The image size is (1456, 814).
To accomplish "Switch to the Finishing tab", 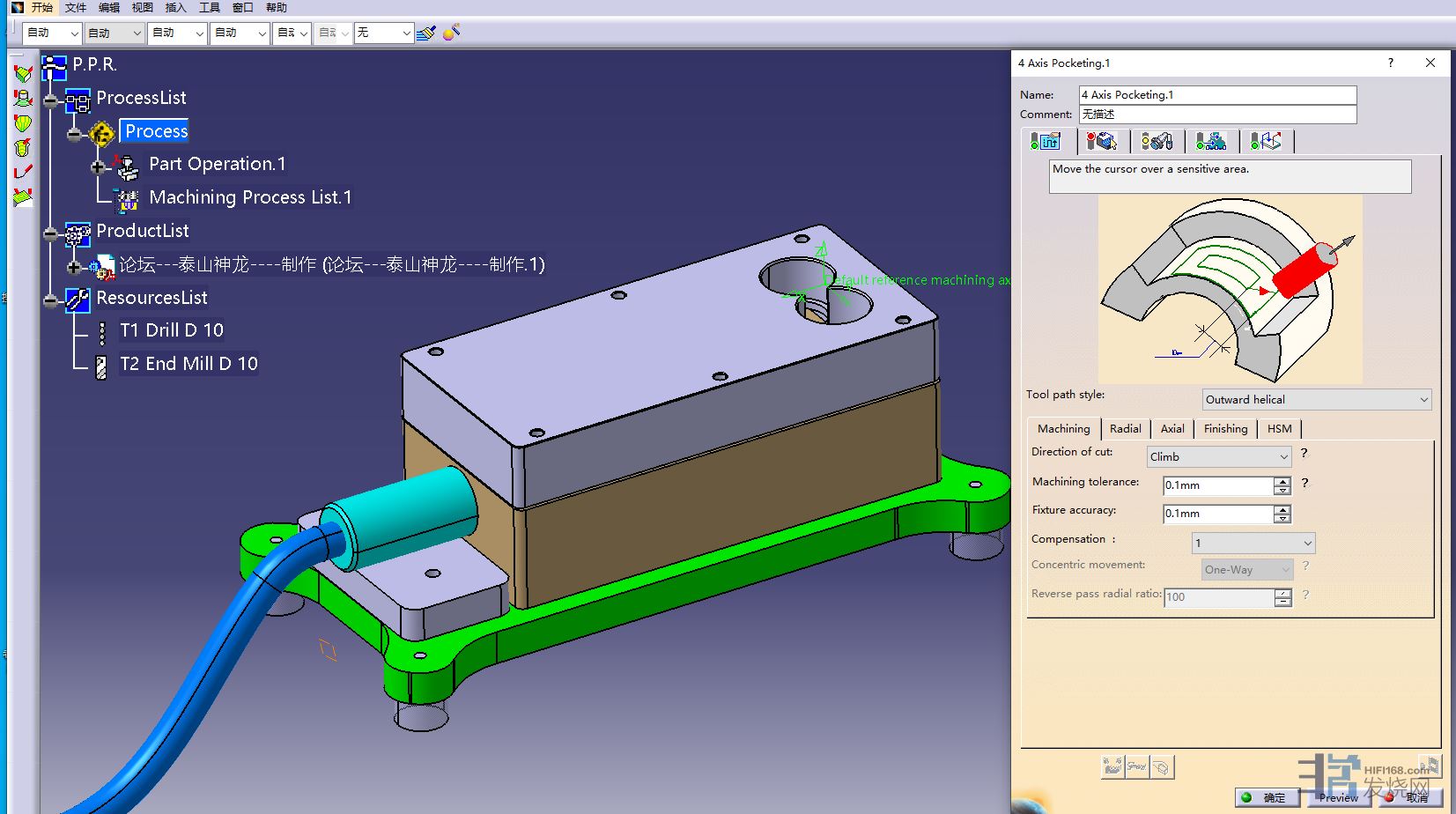I will (1225, 429).
